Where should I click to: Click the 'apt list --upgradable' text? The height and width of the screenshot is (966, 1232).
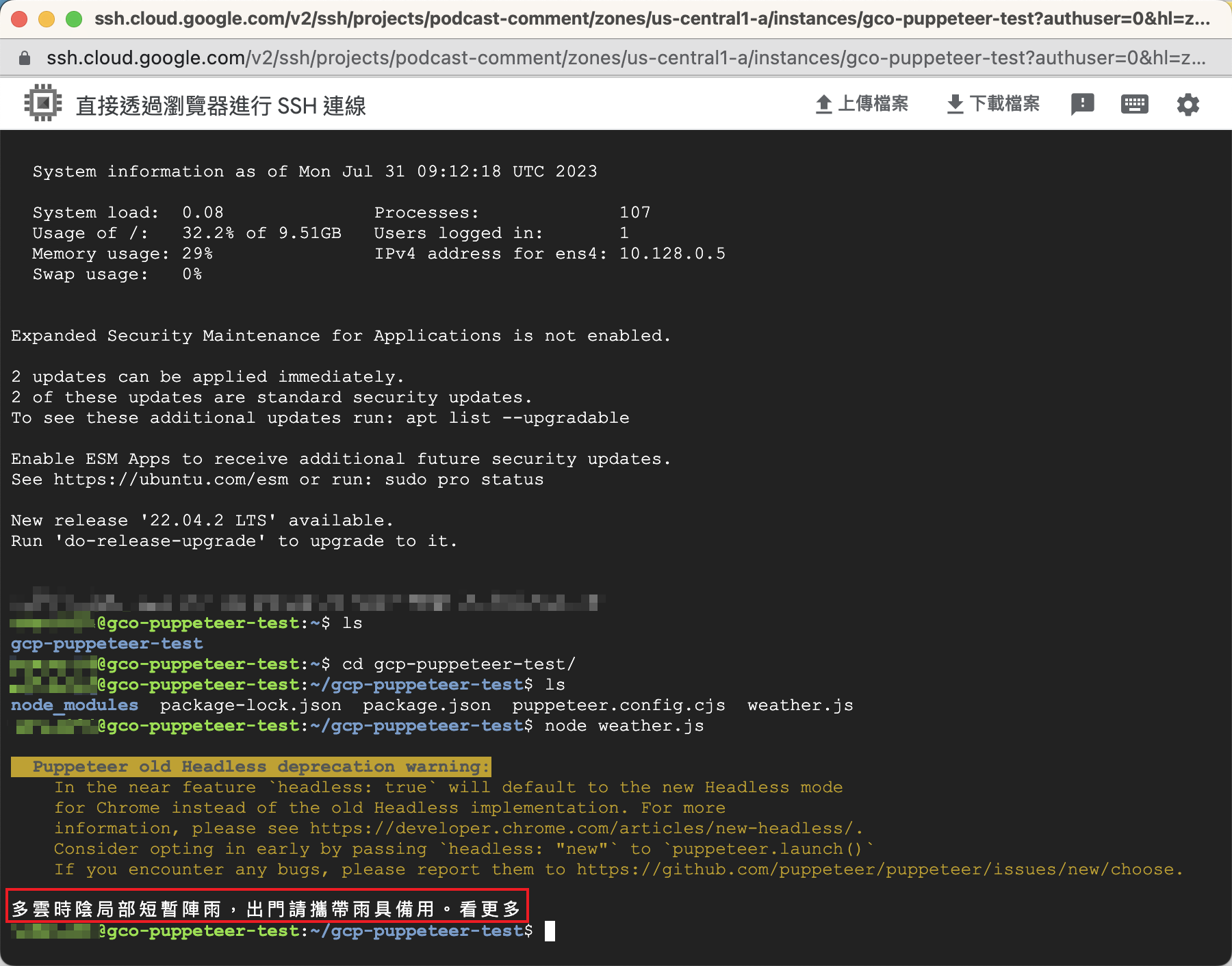(517, 418)
